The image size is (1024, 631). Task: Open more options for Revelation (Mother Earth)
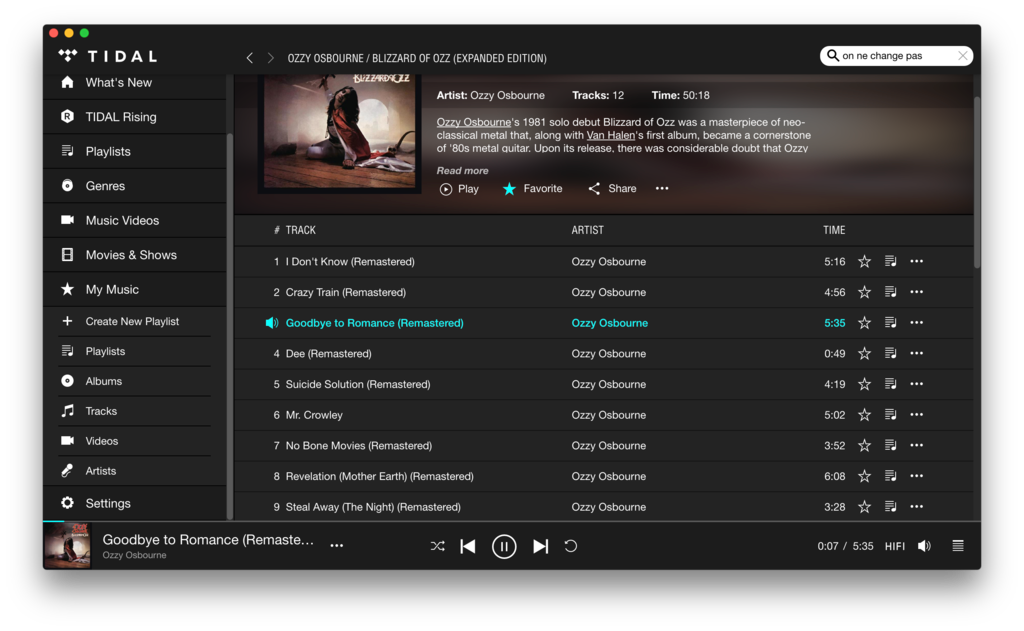917,477
